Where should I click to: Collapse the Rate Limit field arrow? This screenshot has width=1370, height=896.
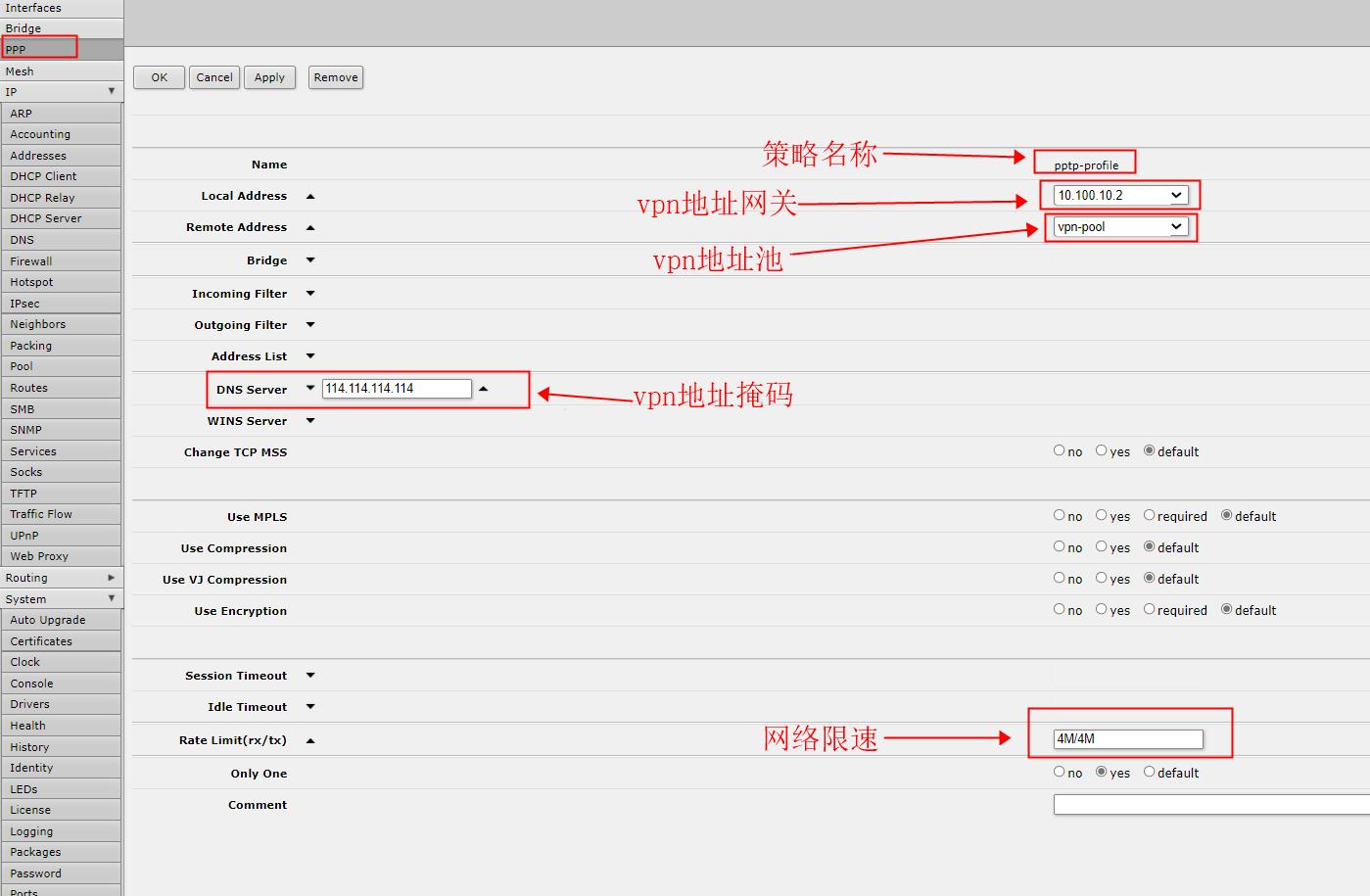(x=310, y=741)
